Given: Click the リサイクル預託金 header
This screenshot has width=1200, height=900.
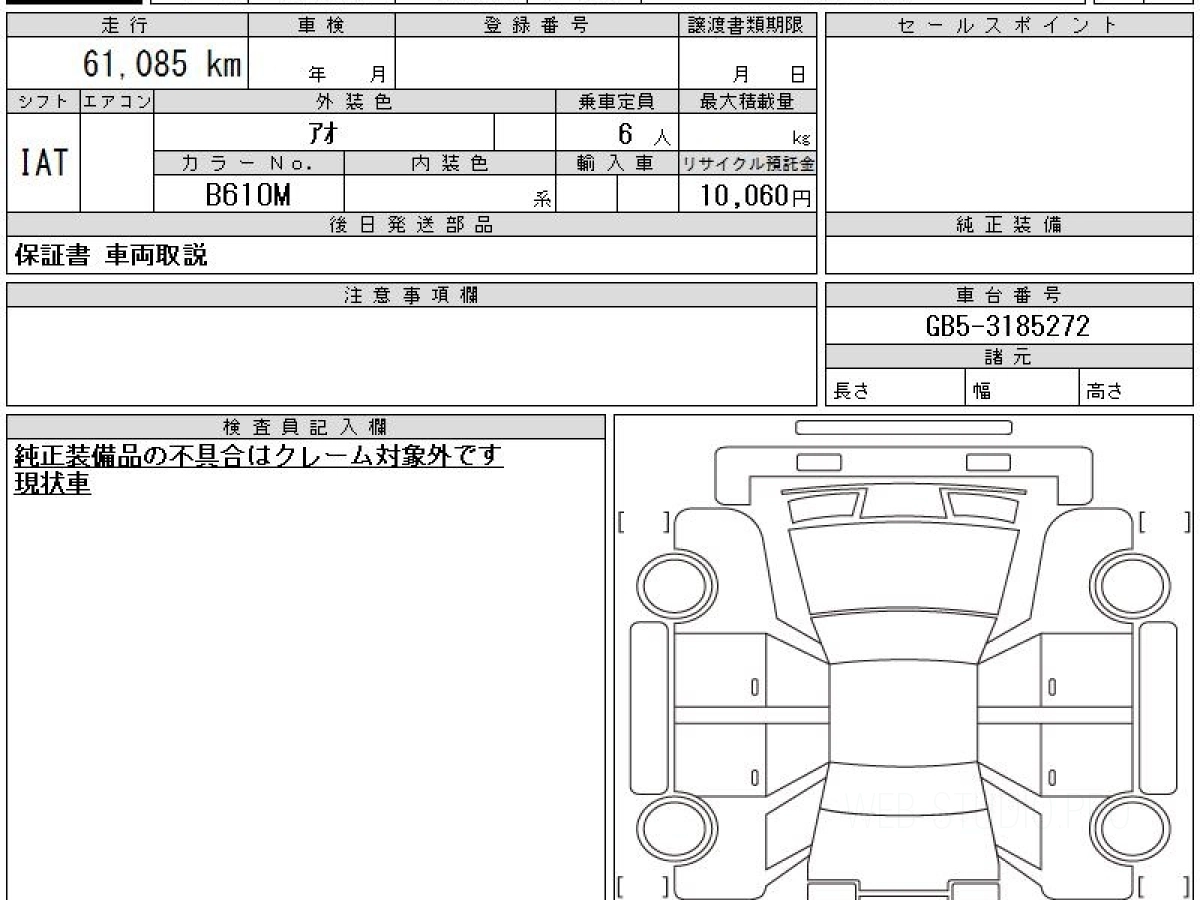Looking at the screenshot, I should click(x=747, y=163).
